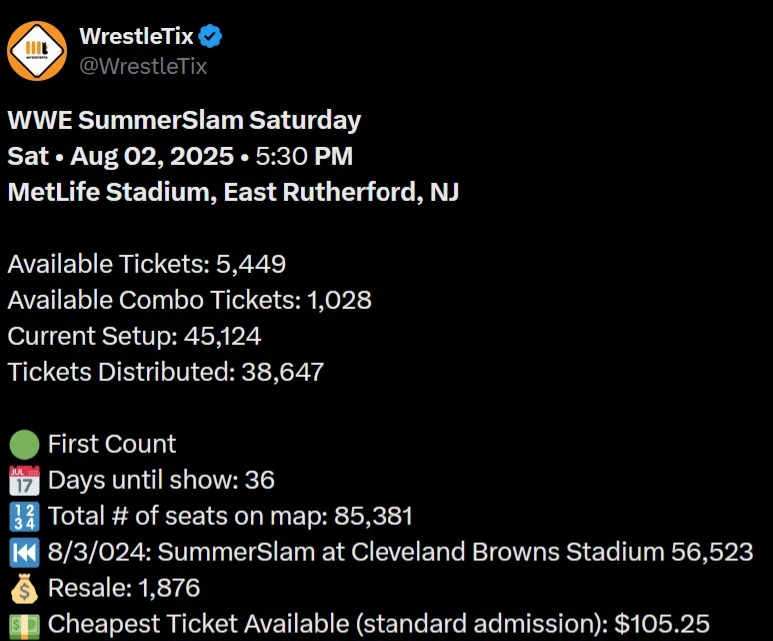Screen dimensions: 773x641
Task: Click the Available Combo Tickets line
Action: pos(190,300)
